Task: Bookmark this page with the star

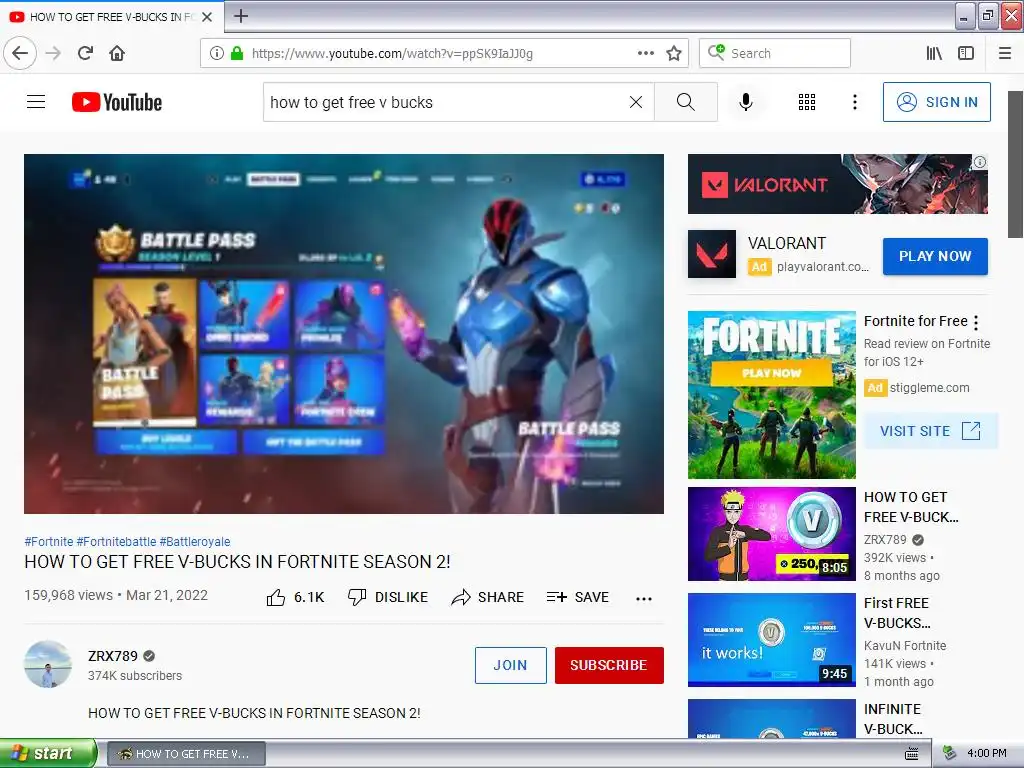Action: (674, 53)
